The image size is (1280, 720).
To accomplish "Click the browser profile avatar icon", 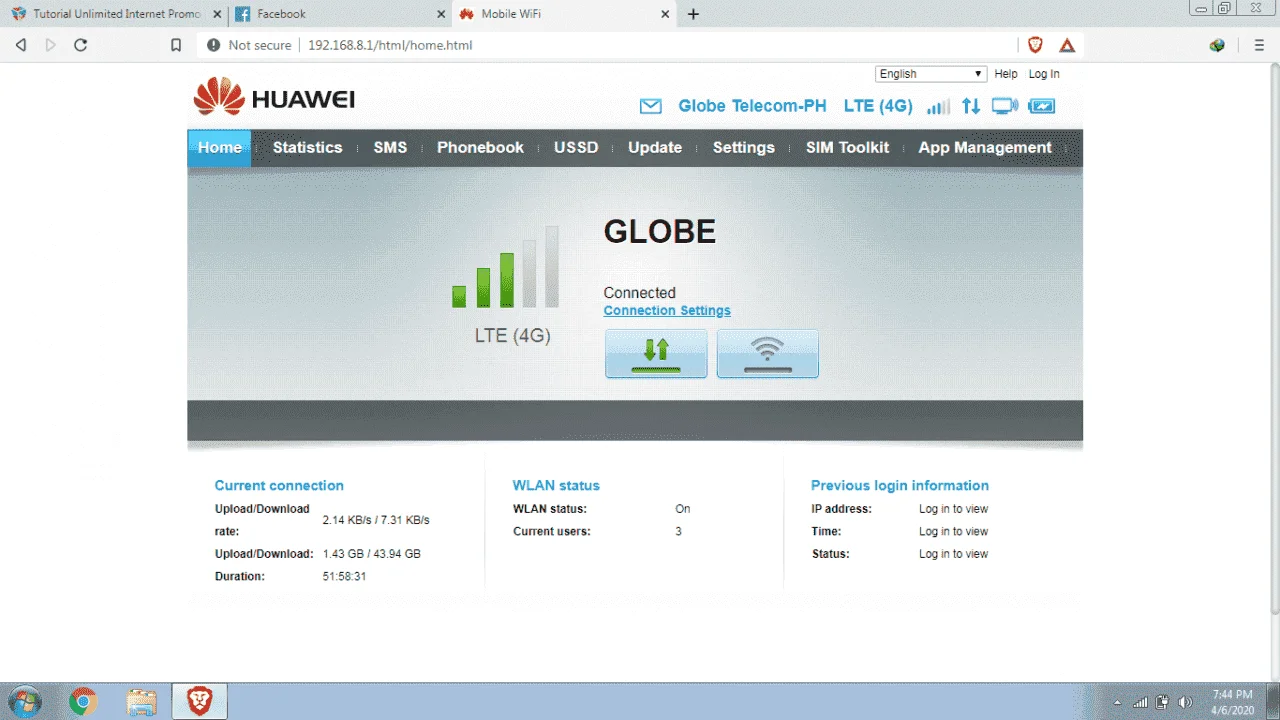I will 1217,45.
